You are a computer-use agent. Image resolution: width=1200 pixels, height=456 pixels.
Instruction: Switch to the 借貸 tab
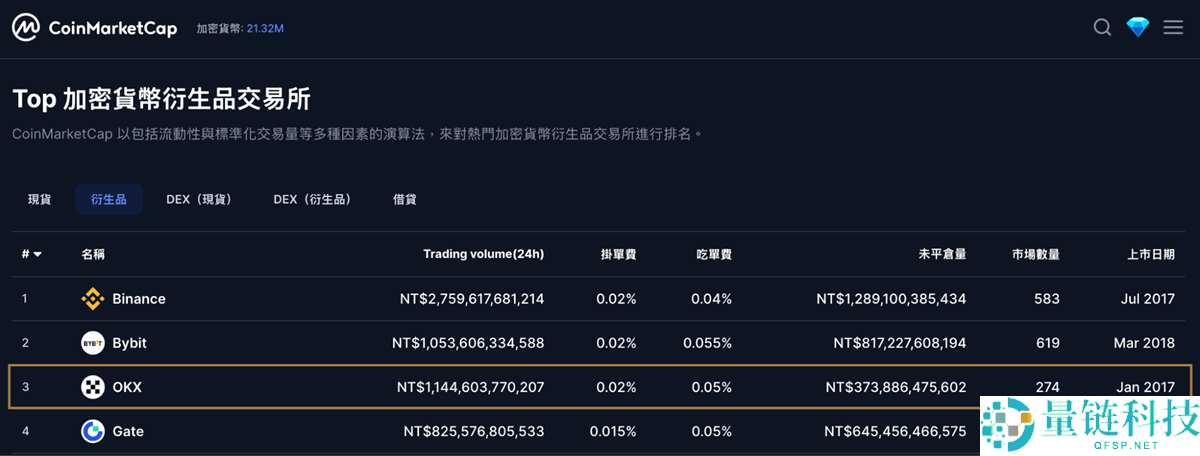[405, 199]
